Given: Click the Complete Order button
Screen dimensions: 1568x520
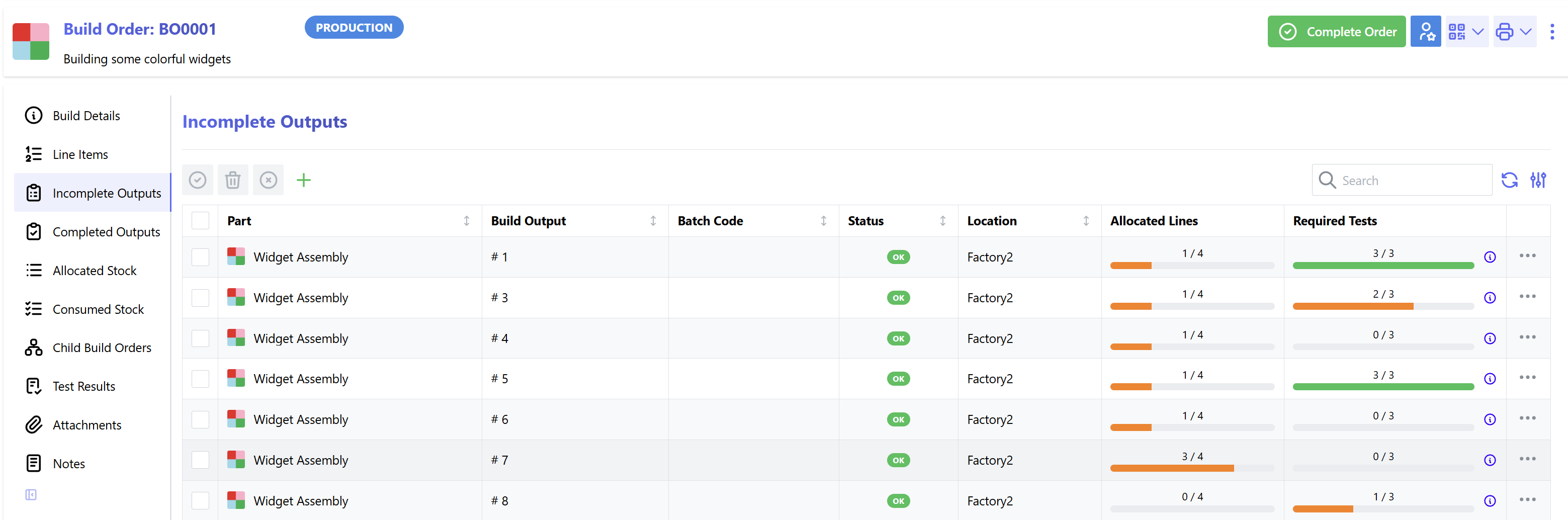Looking at the screenshot, I should 1336,31.
